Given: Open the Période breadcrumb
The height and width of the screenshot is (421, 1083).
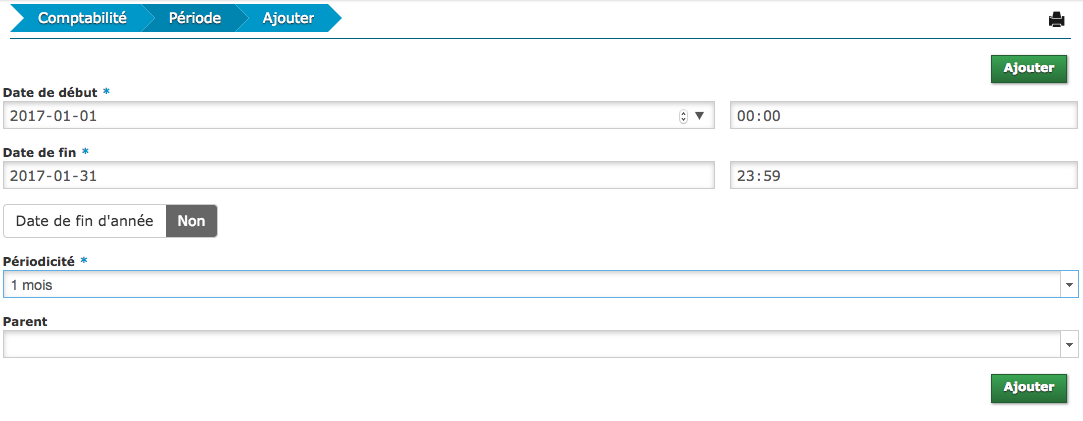Looking at the screenshot, I should click(194, 18).
